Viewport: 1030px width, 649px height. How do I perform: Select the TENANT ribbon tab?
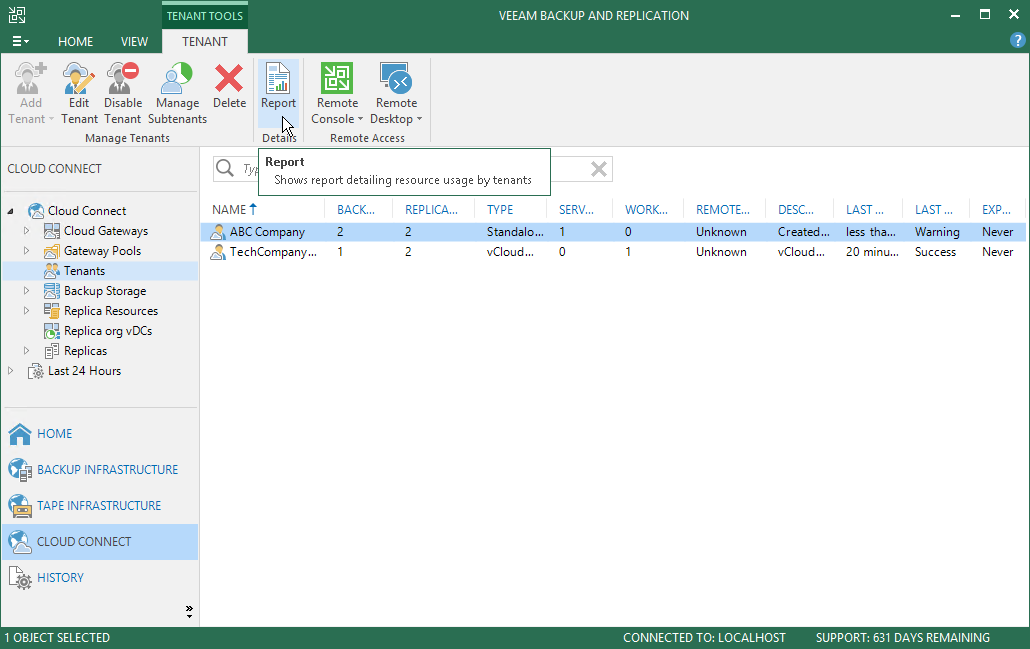[205, 41]
